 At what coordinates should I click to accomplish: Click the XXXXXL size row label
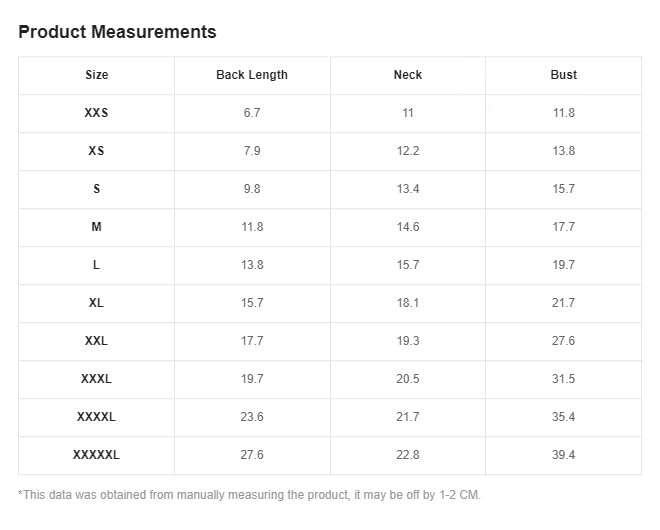tap(96, 455)
